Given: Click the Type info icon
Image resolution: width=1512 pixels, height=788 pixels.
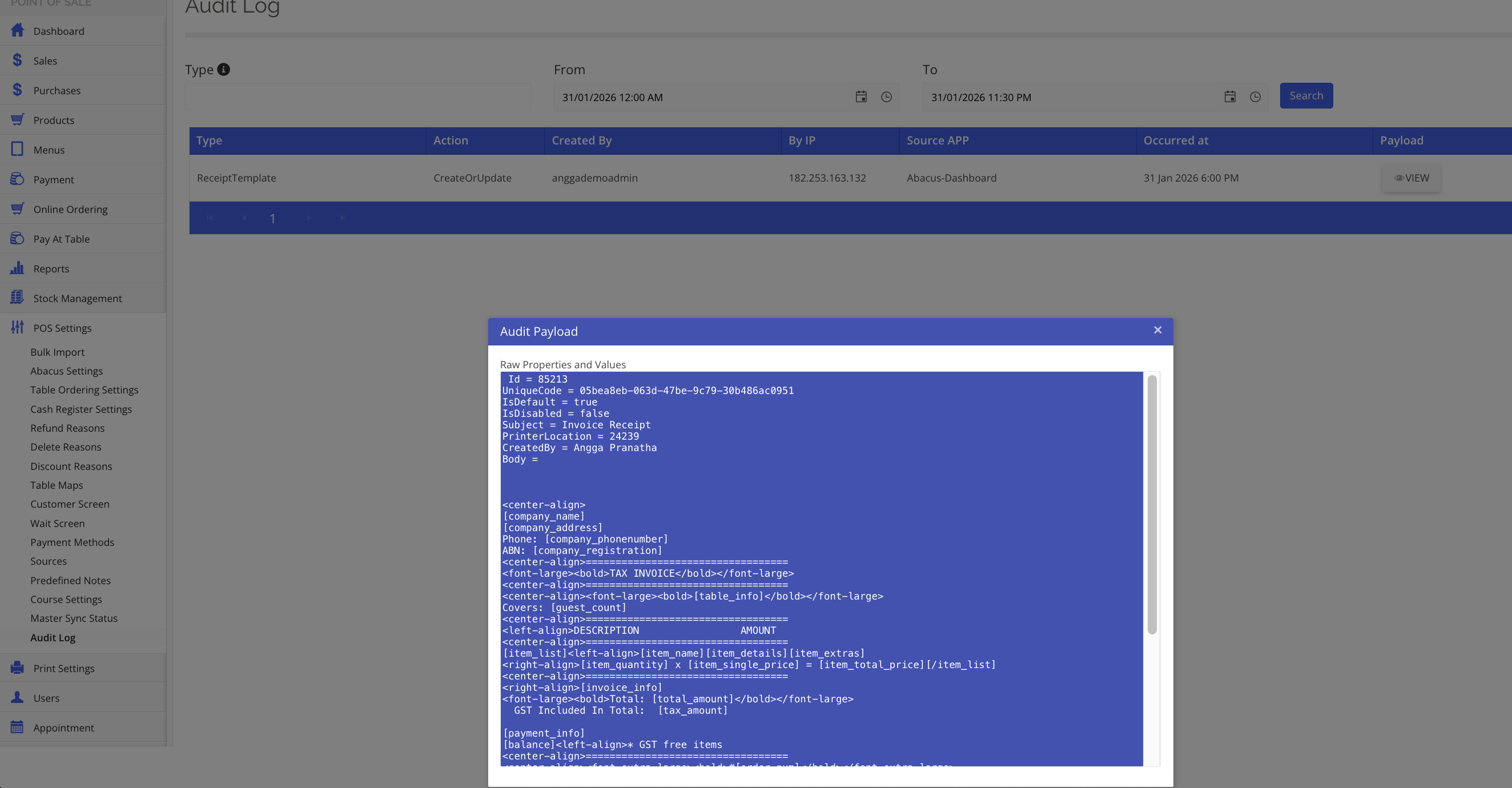Looking at the screenshot, I should [x=224, y=69].
